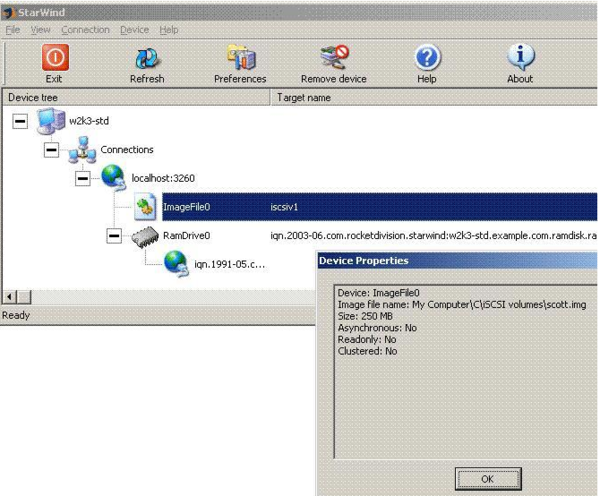Viewport: 600px width, 496px height.
Task: Click the Remove device toolbar icon
Action: click(x=334, y=57)
